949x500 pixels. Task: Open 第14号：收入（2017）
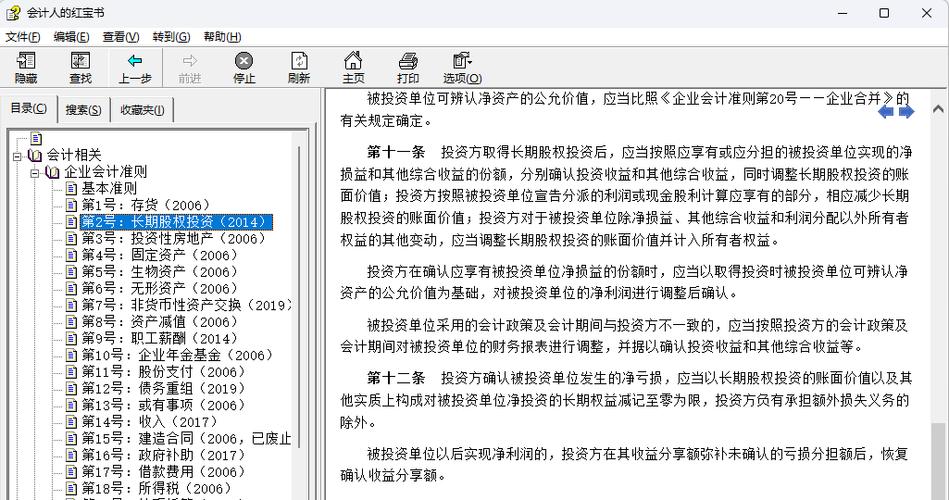pos(149,422)
